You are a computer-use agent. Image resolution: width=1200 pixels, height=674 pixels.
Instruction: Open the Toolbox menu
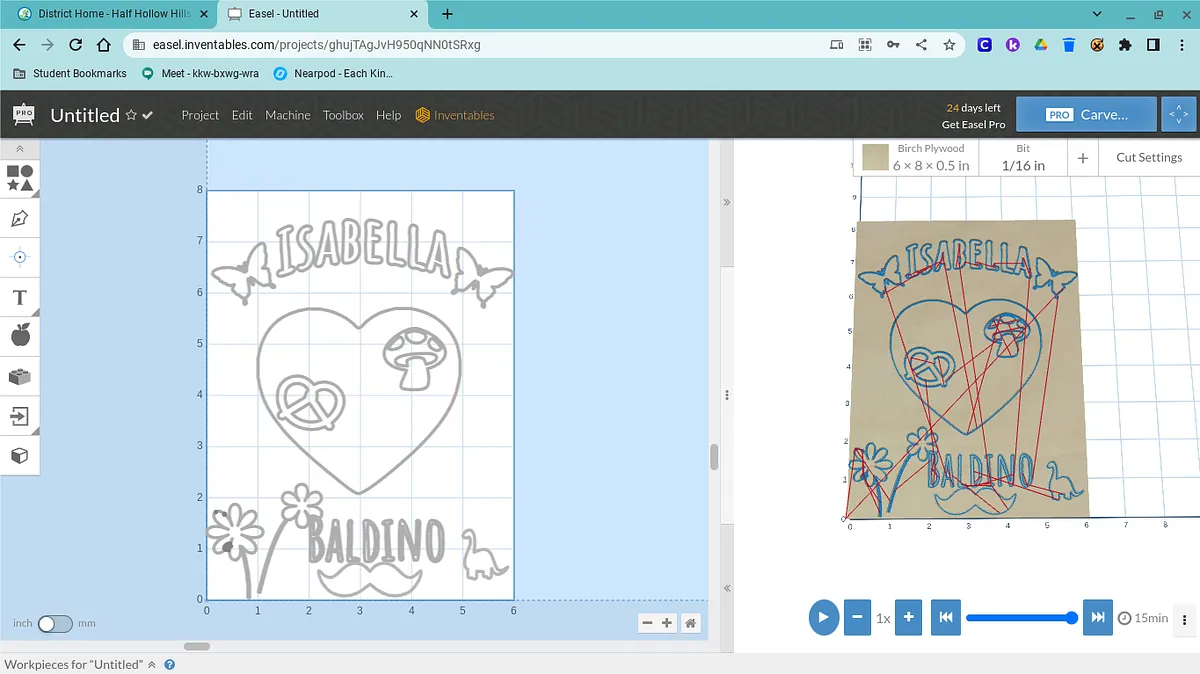click(x=343, y=115)
